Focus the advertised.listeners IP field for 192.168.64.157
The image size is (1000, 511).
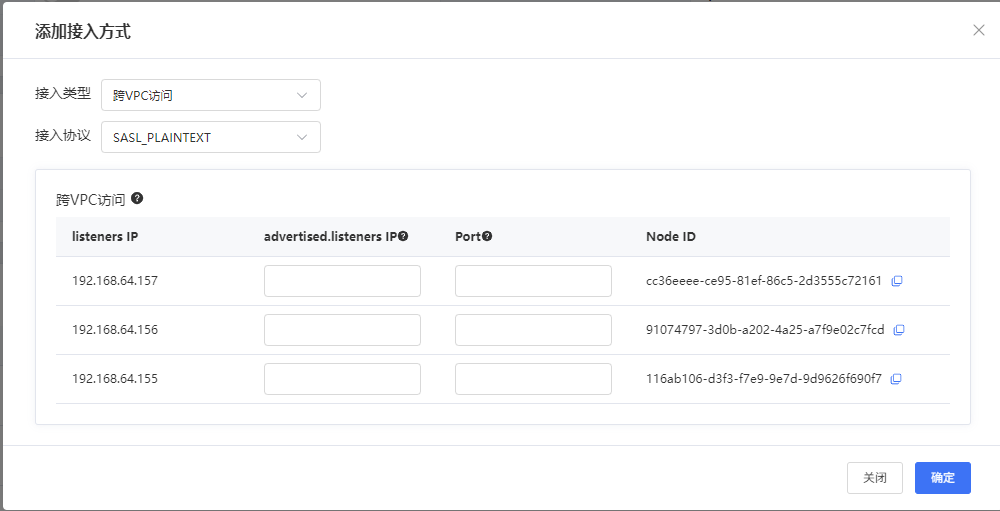pyautogui.click(x=342, y=281)
